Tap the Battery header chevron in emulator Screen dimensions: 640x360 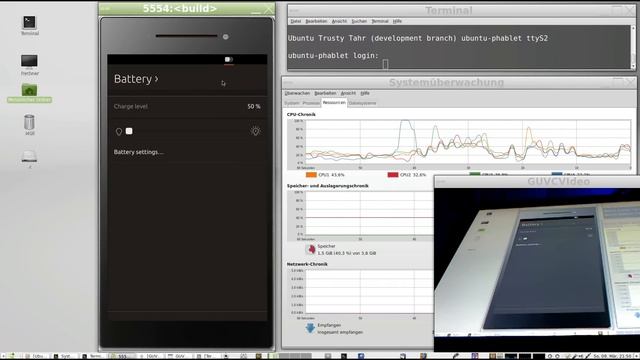point(156,79)
